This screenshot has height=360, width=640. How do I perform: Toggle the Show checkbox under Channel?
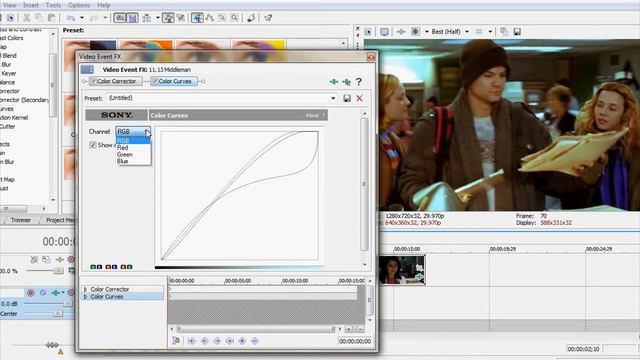[x=93, y=145]
